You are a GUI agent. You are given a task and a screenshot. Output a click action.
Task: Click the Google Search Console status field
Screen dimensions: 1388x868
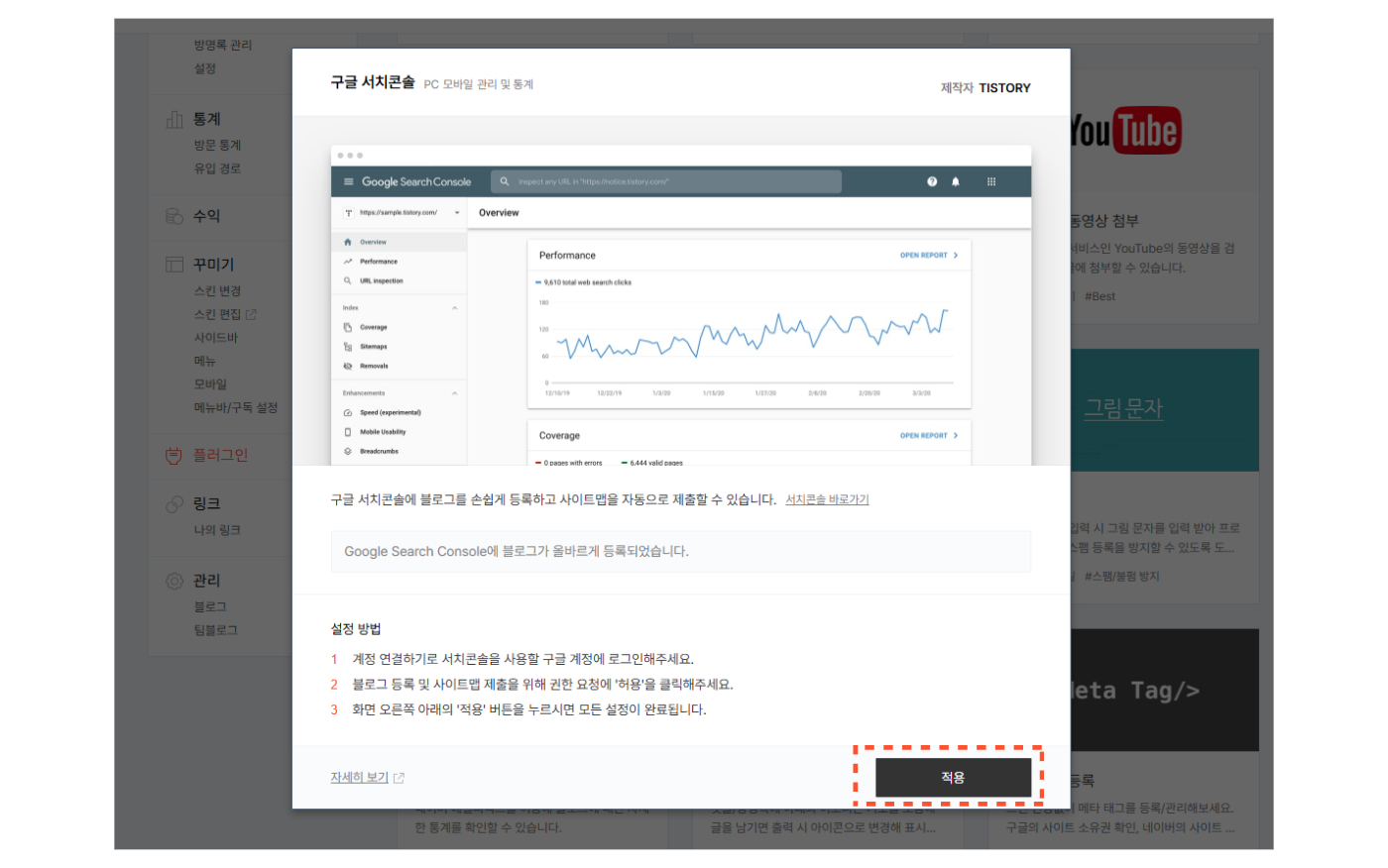point(680,551)
